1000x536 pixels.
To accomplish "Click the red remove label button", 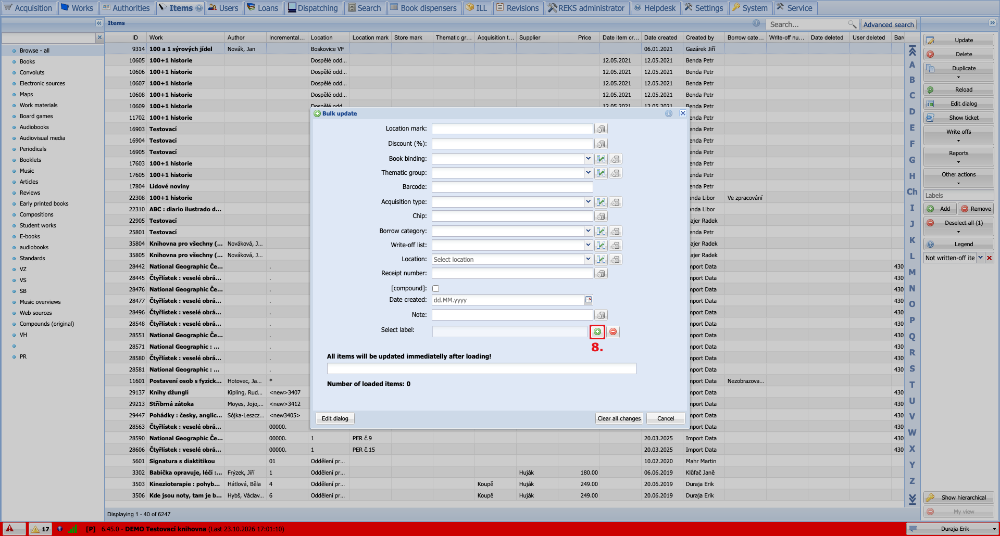I will [x=613, y=332].
